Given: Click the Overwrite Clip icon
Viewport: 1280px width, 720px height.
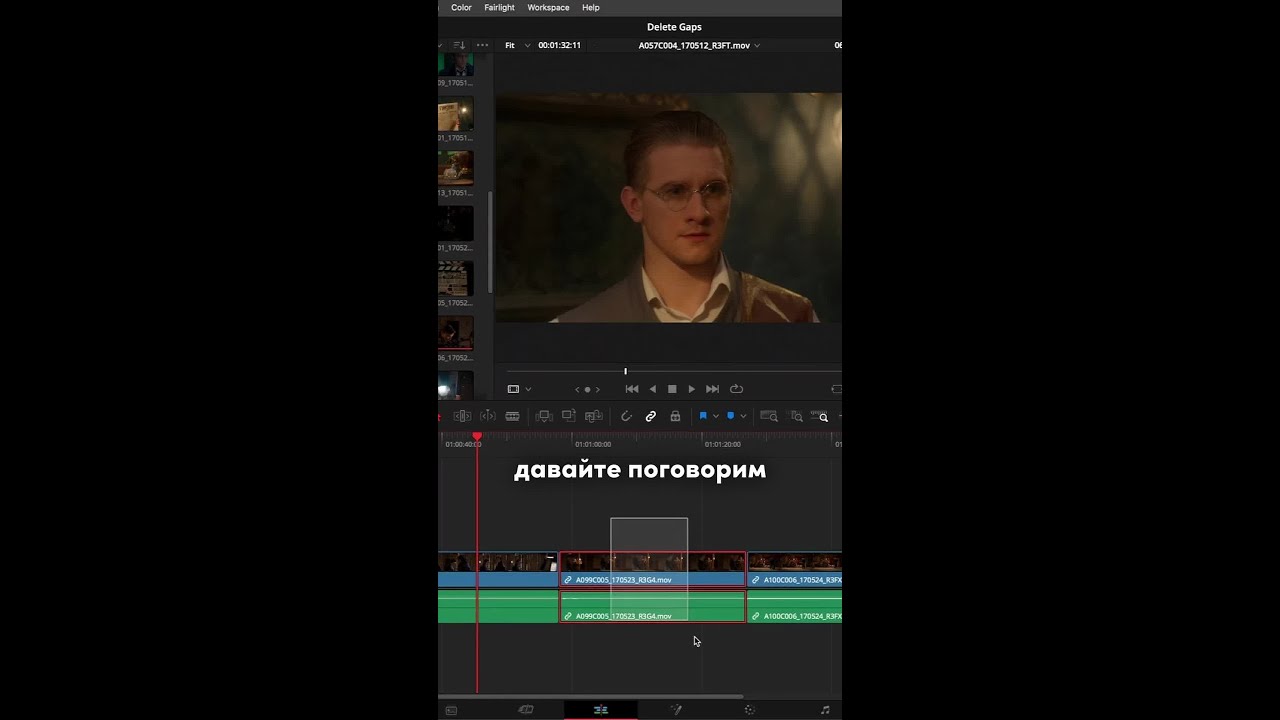Looking at the screenshot, I should click(x=569, y=416).
